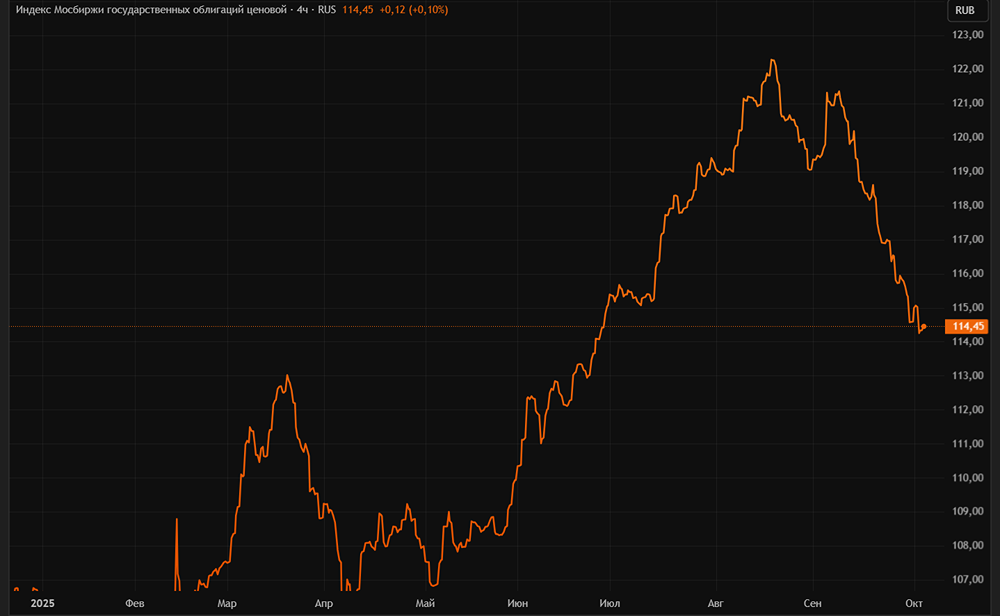
Task: Click the RUS exchange label in header
Action: pos(327,10)
